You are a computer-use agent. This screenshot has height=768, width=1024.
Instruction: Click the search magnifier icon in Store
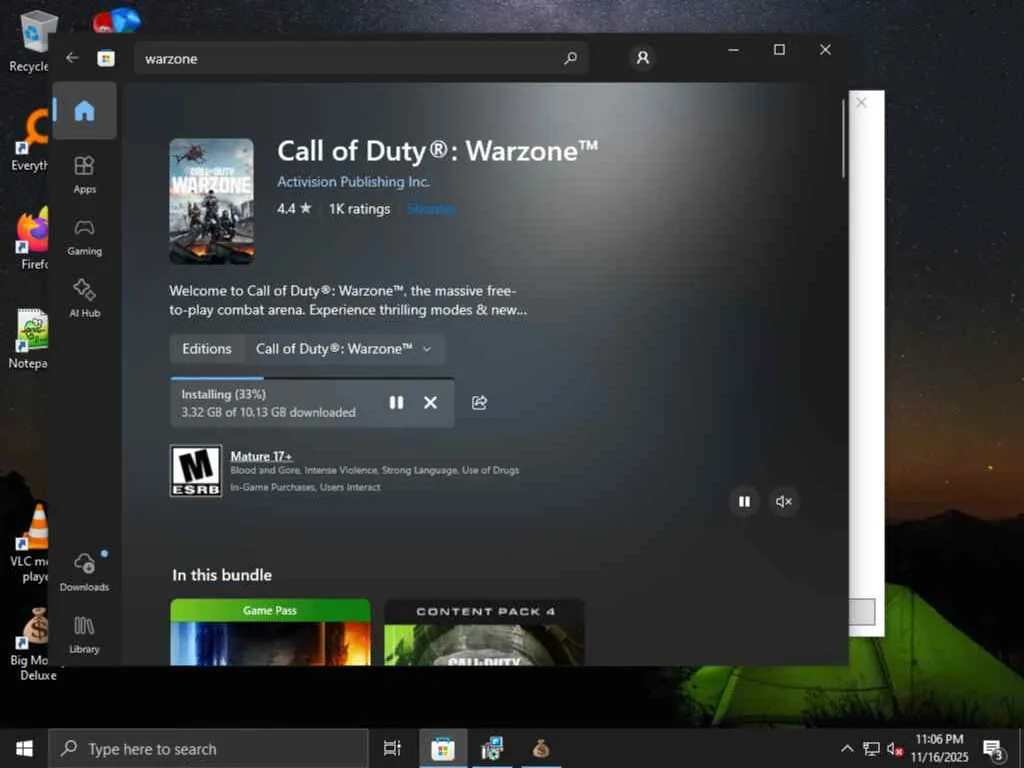coord(570,58)
